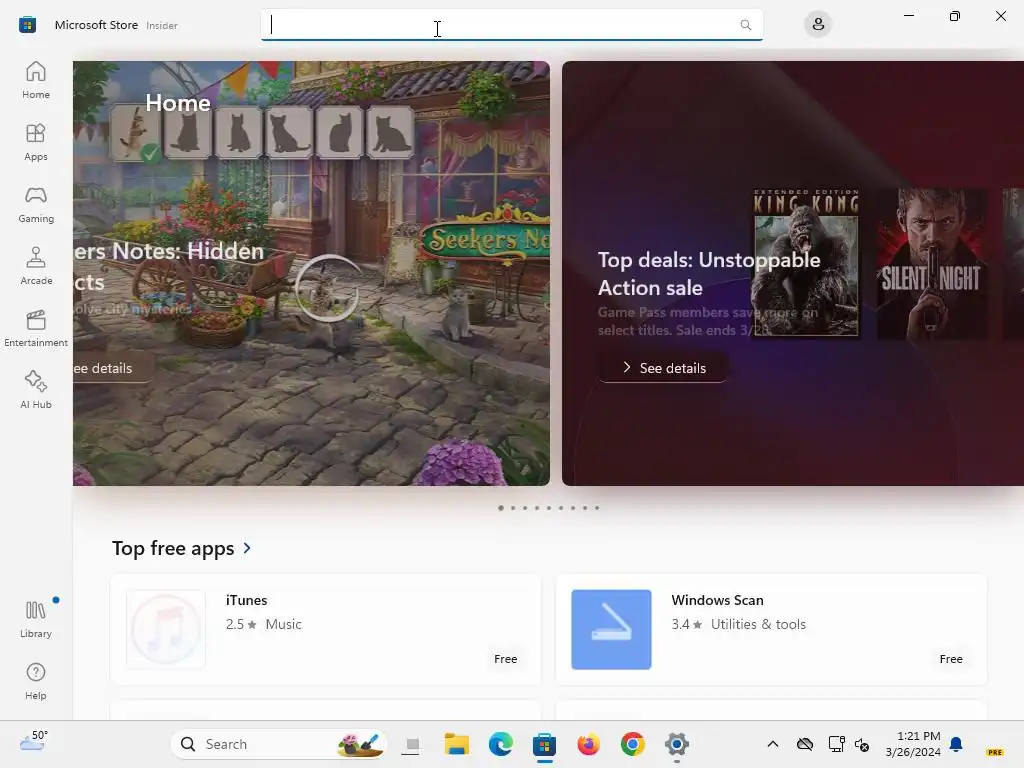Launch Microsoft Edge from the taskbar
This screenshot has width=1024, height=768.
tap(501, 744)
